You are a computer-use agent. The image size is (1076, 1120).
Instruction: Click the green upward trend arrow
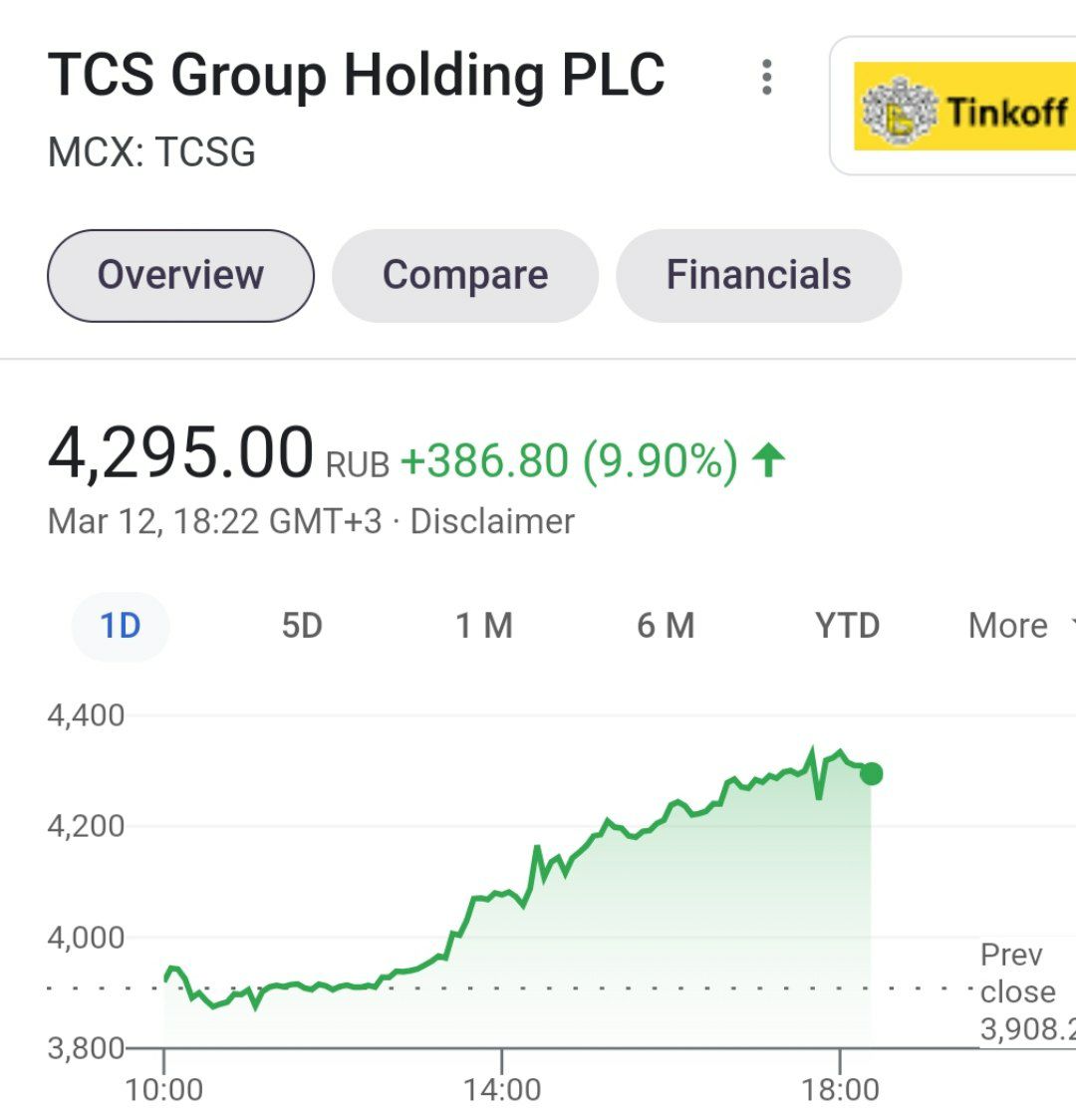768,461
